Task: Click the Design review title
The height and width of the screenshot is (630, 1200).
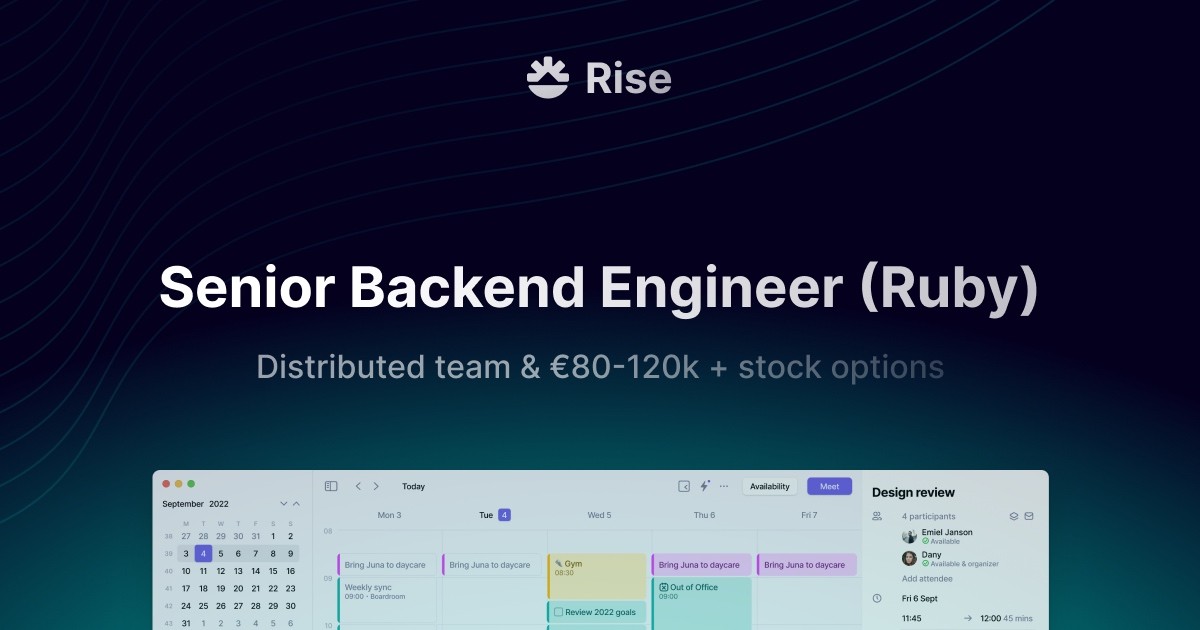Action: (913, 492)
